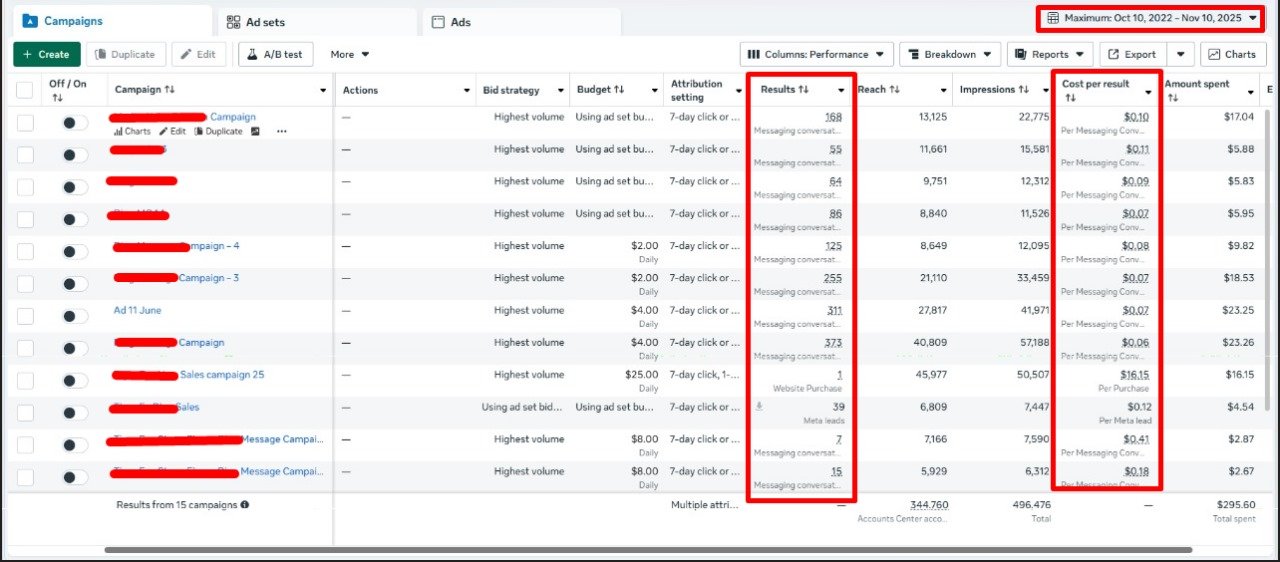Click the $25.00 daily budget cell
The image size is (1280, 562).
coord(641,375)
